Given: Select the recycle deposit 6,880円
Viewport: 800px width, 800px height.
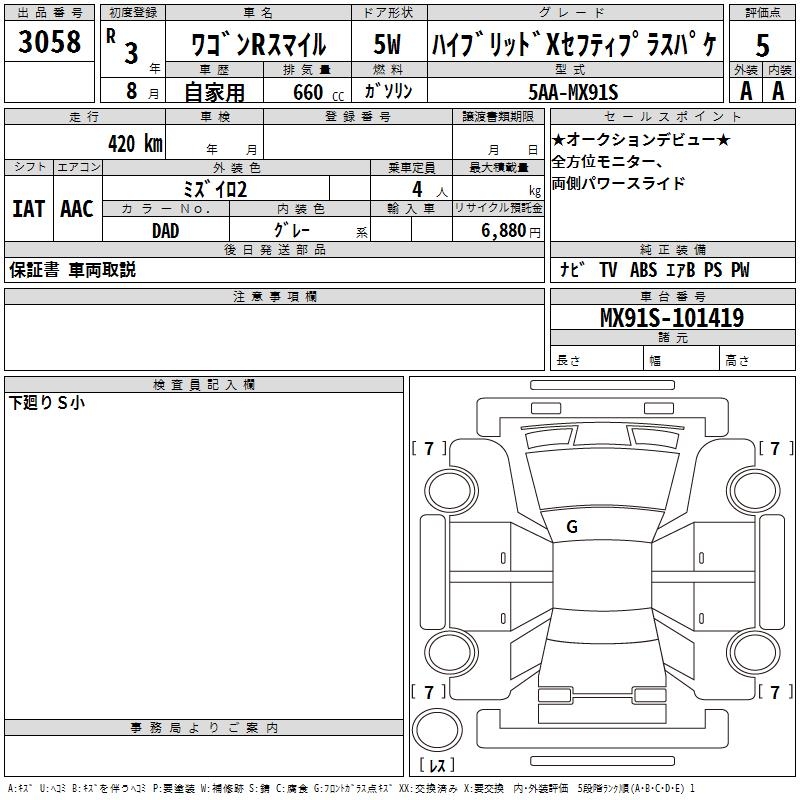Looking at the screenshot, I should point(511,231).
